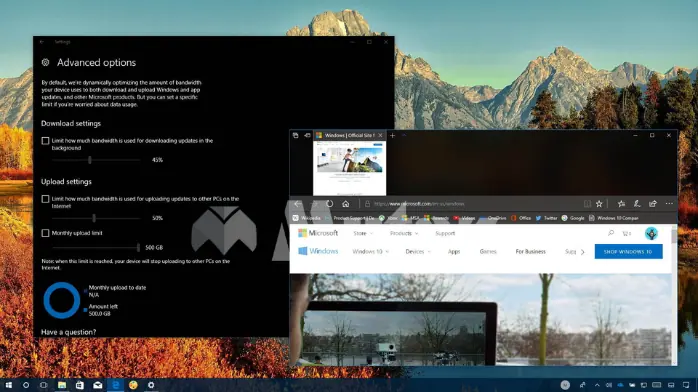Image resolution: width=698 pixels, height=392 pixels.
Task: Enable download bandwidth limit checkbox
Action: (45, 141)
